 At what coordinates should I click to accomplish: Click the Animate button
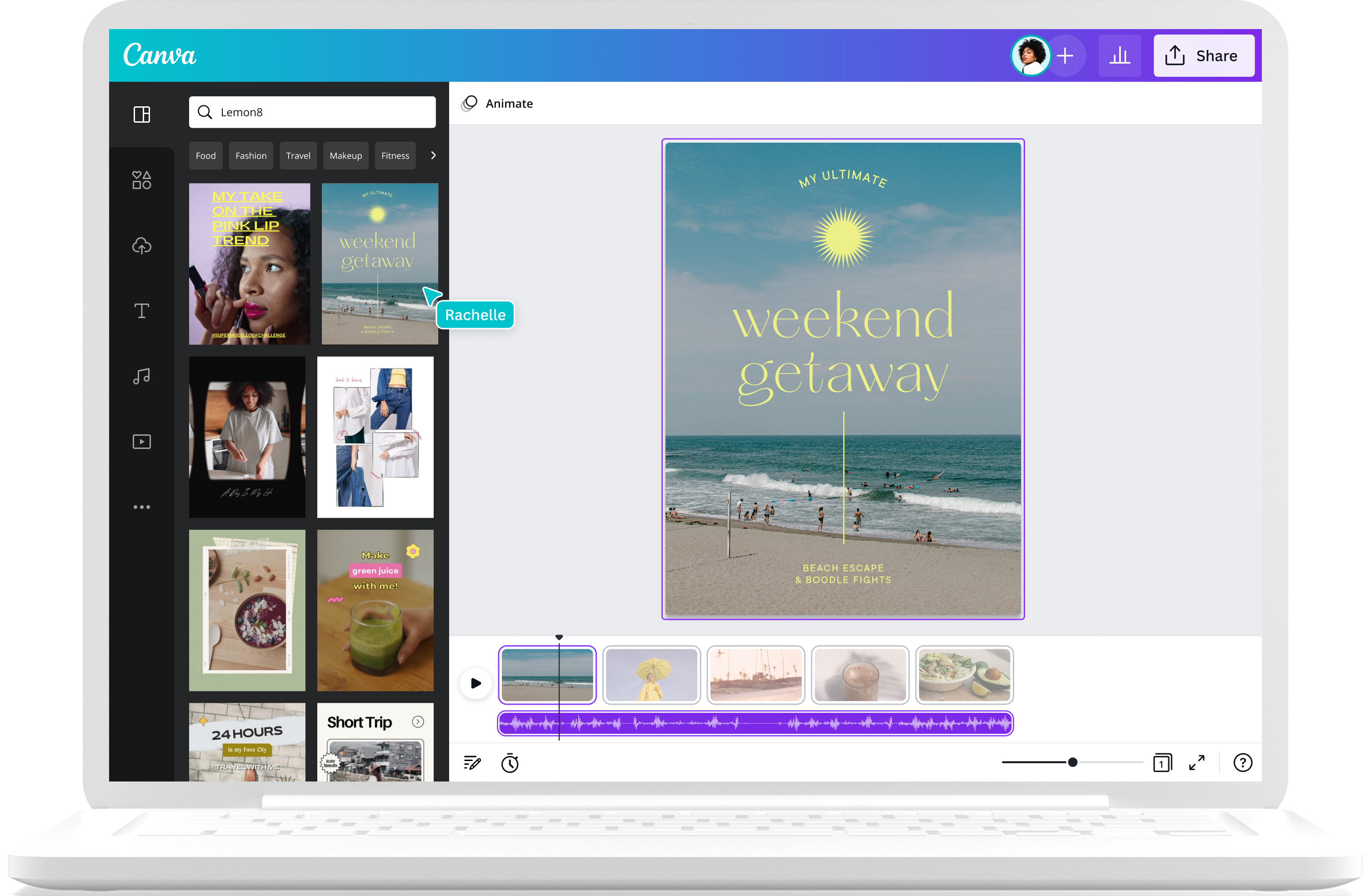498,104
